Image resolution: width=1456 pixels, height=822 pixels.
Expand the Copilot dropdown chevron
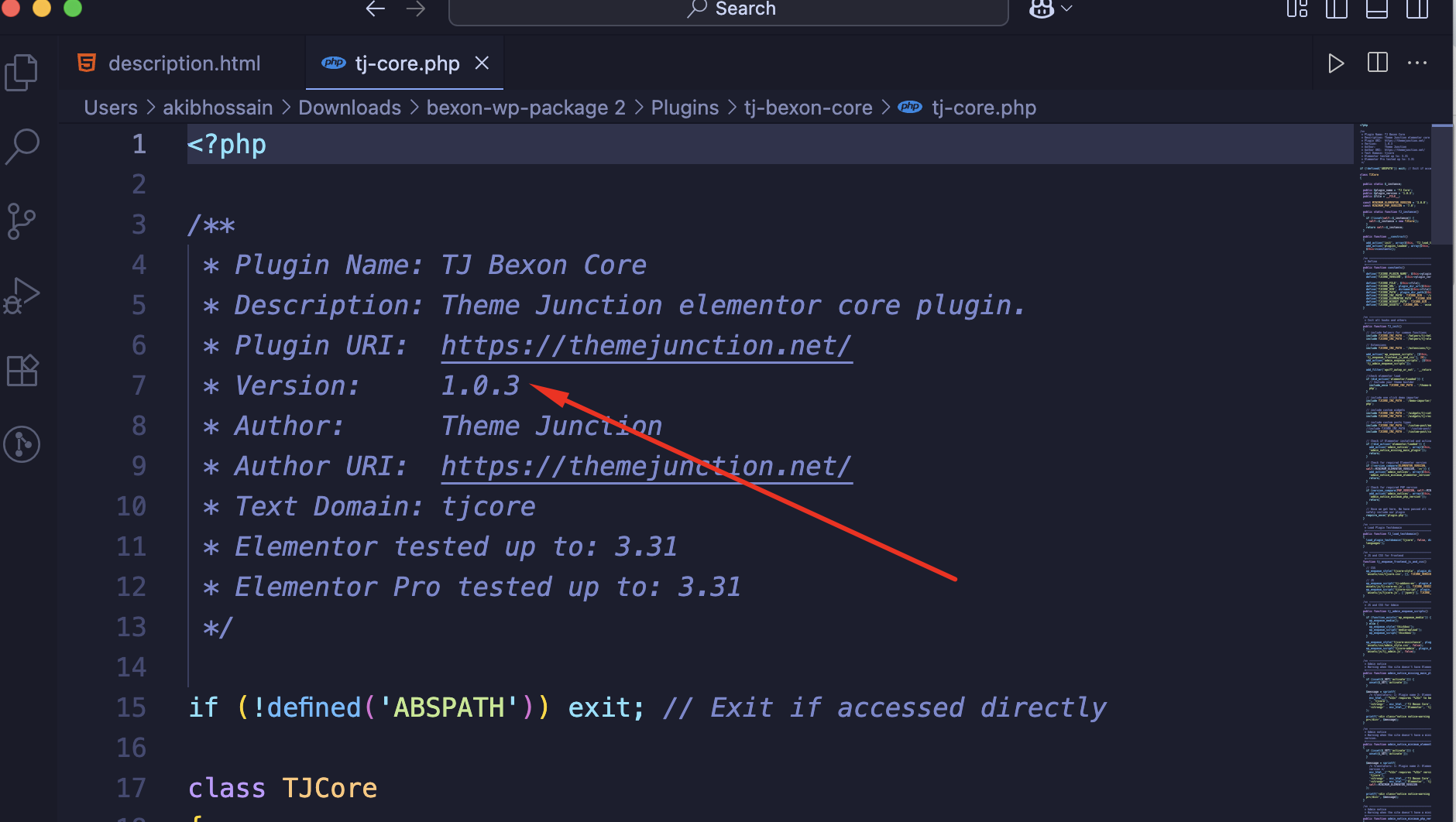[1067, 9]
